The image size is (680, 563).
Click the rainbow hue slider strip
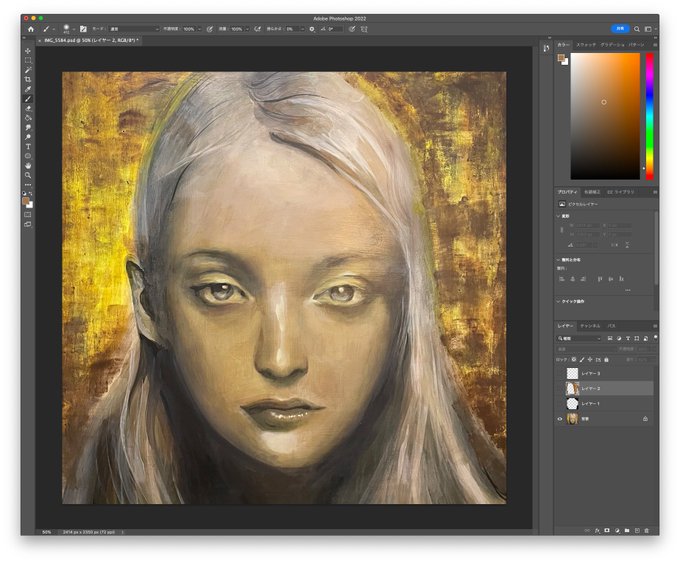coord(650,116)
